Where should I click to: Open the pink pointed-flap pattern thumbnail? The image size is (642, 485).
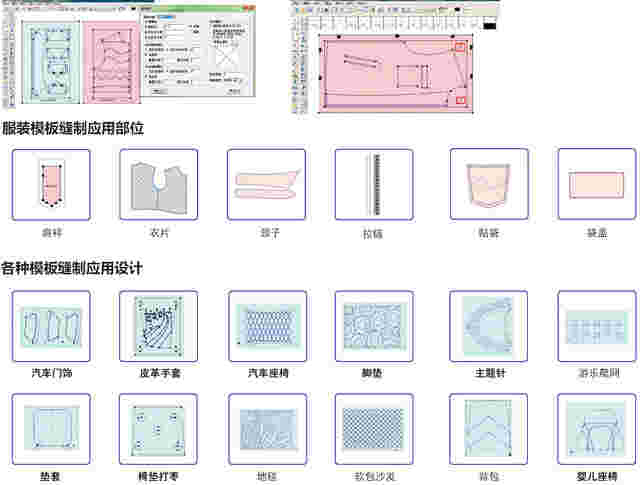pyautogui.click(x=51, y=185)
